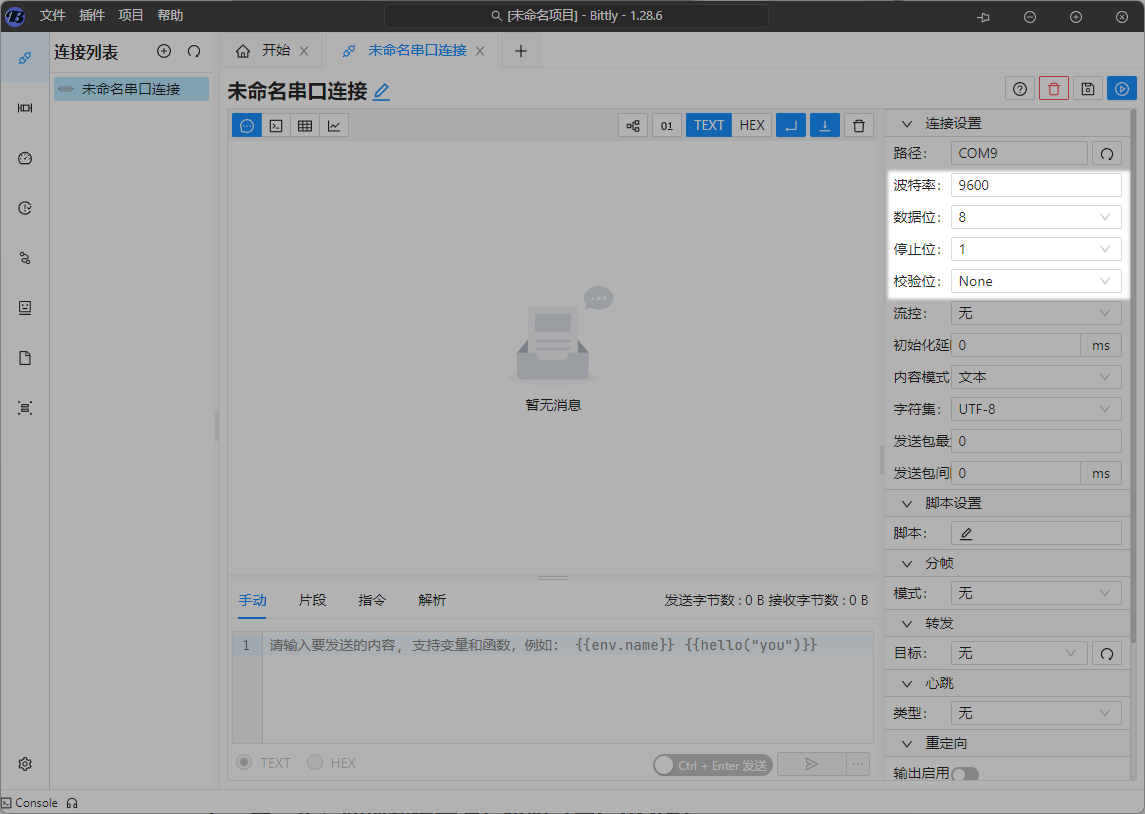Click the red delete connection icon
Screen dimensions: 1145x814
tap(1053, 89)
